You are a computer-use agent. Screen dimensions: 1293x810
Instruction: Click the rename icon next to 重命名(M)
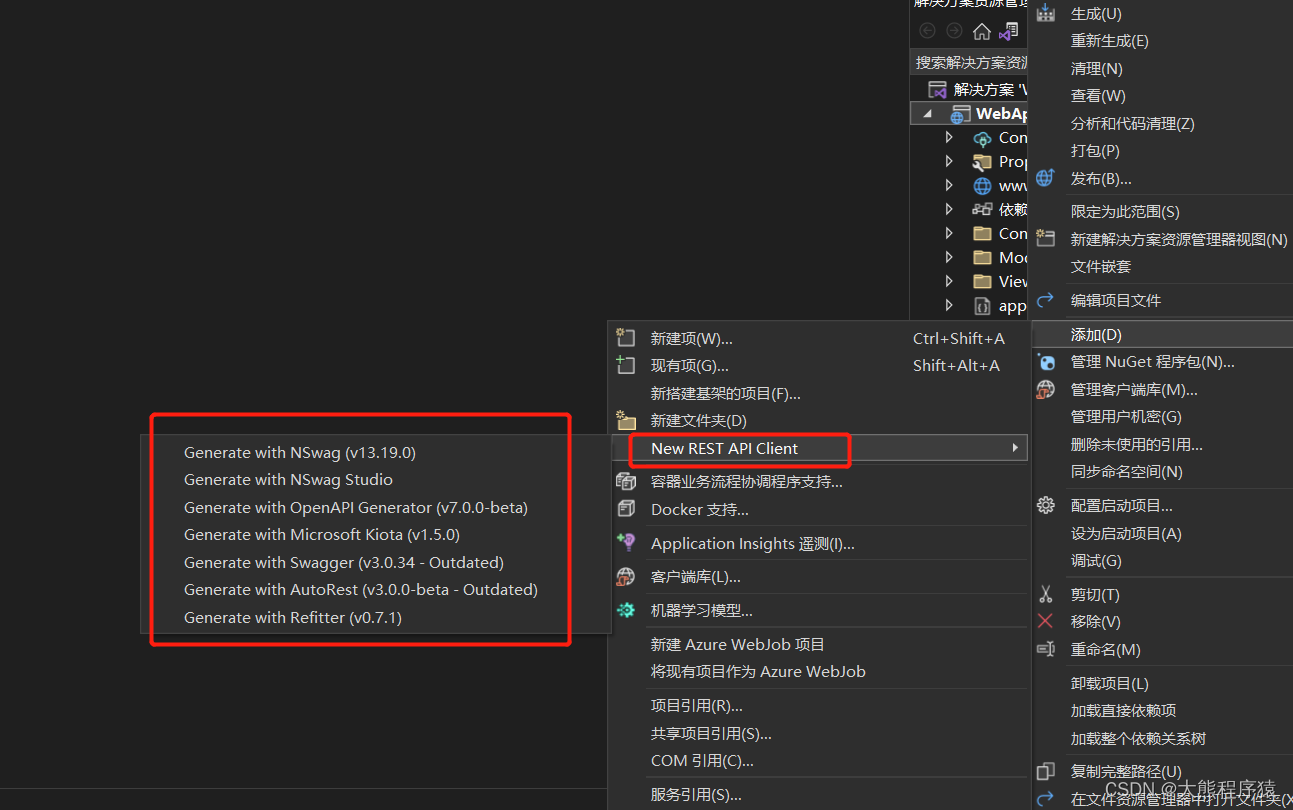pyautogui.click(x=1046, y=649)
